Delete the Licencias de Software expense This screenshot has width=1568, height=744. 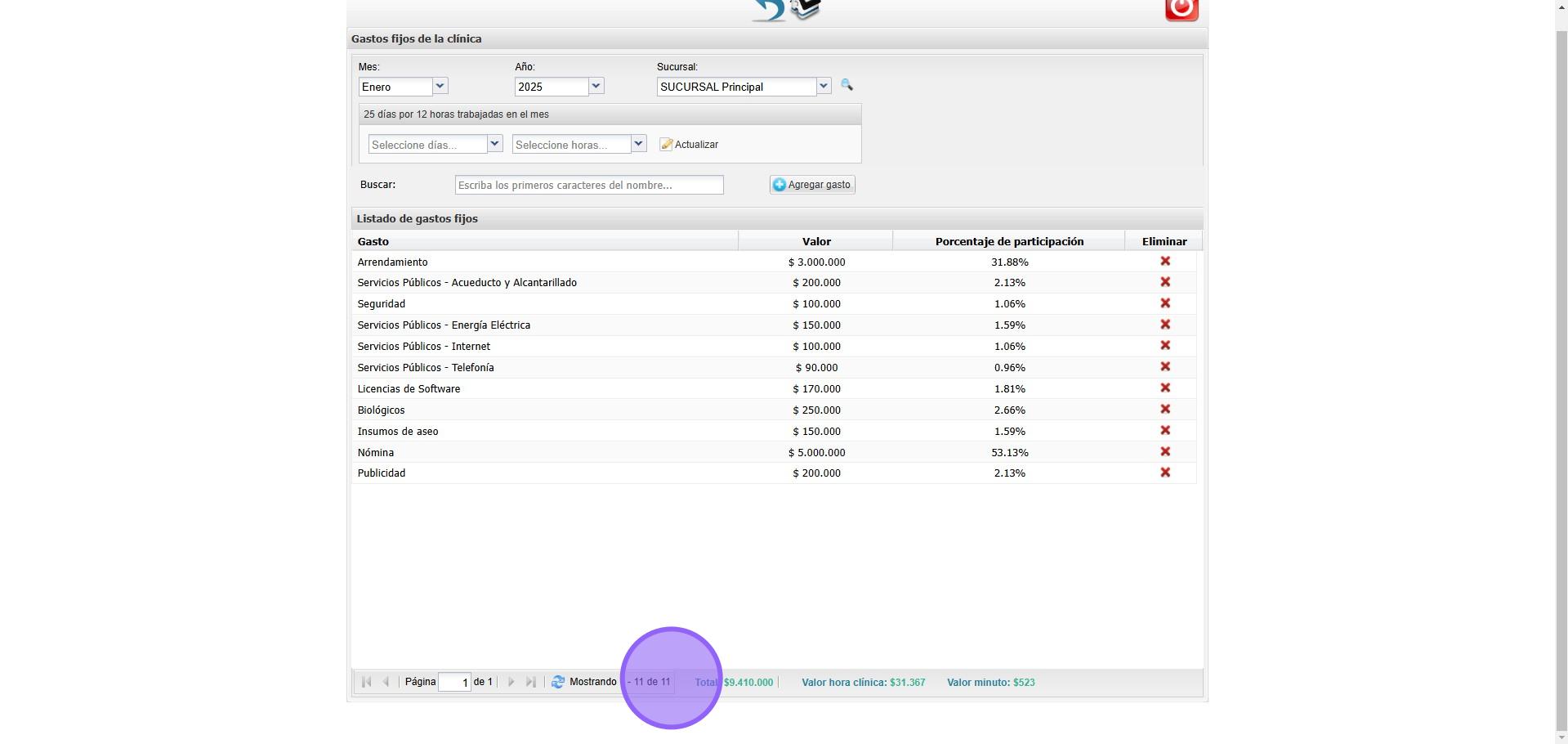(x=1165, y=388)
